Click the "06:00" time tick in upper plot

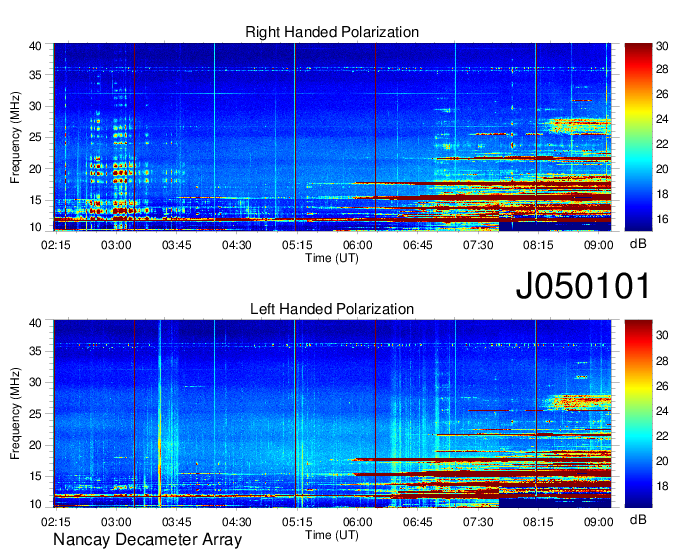(x=357, y=245)
